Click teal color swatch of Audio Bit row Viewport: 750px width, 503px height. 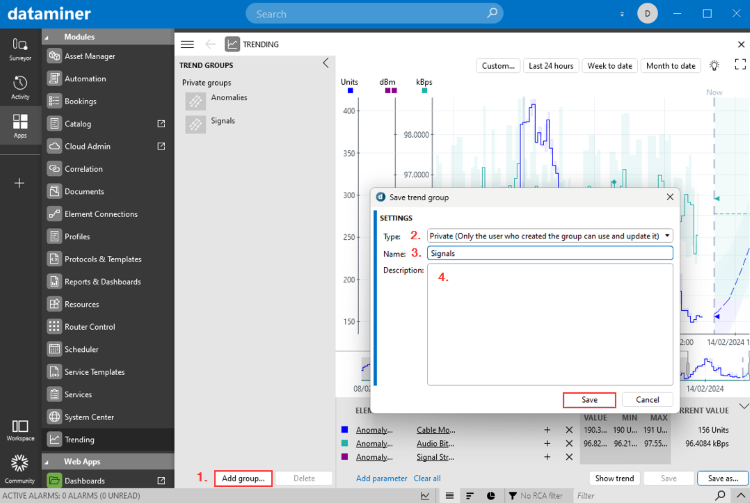click(344, 443)
